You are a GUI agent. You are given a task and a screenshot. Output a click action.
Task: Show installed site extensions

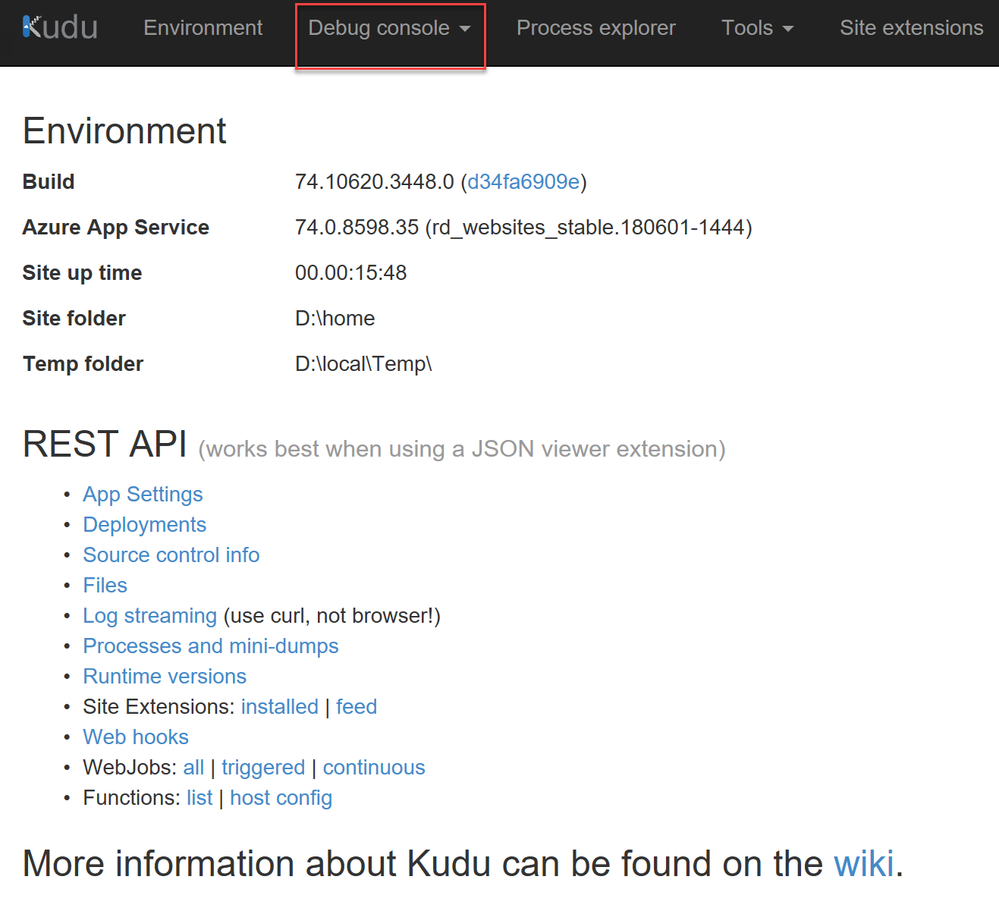click(x=280, y=707)
